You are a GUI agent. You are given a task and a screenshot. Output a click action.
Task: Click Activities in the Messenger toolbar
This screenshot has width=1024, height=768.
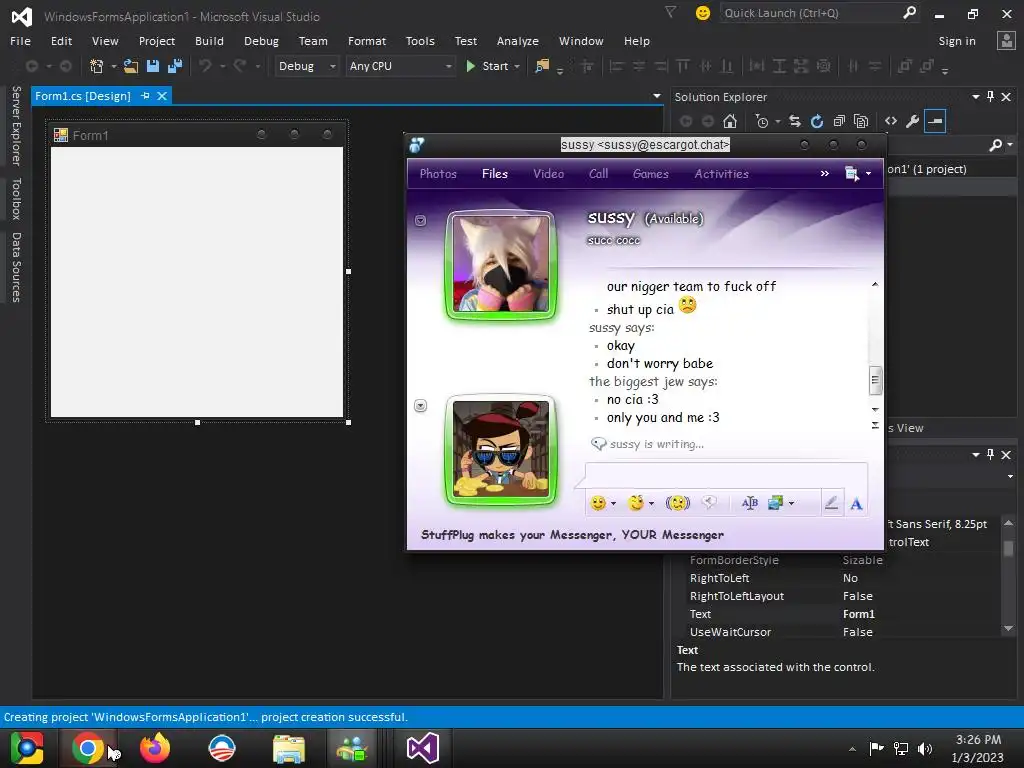(721, 174)
